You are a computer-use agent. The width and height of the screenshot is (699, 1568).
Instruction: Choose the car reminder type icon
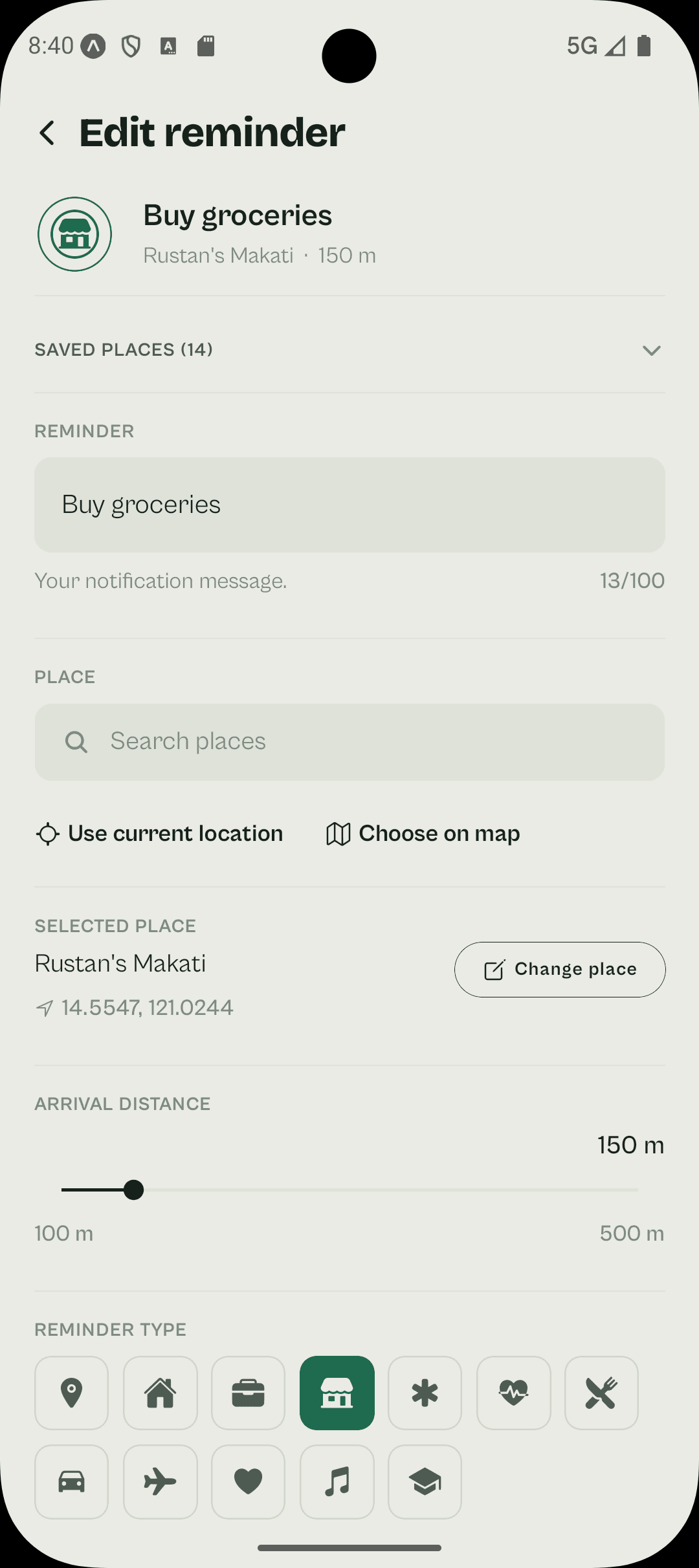click(72, 1481)
